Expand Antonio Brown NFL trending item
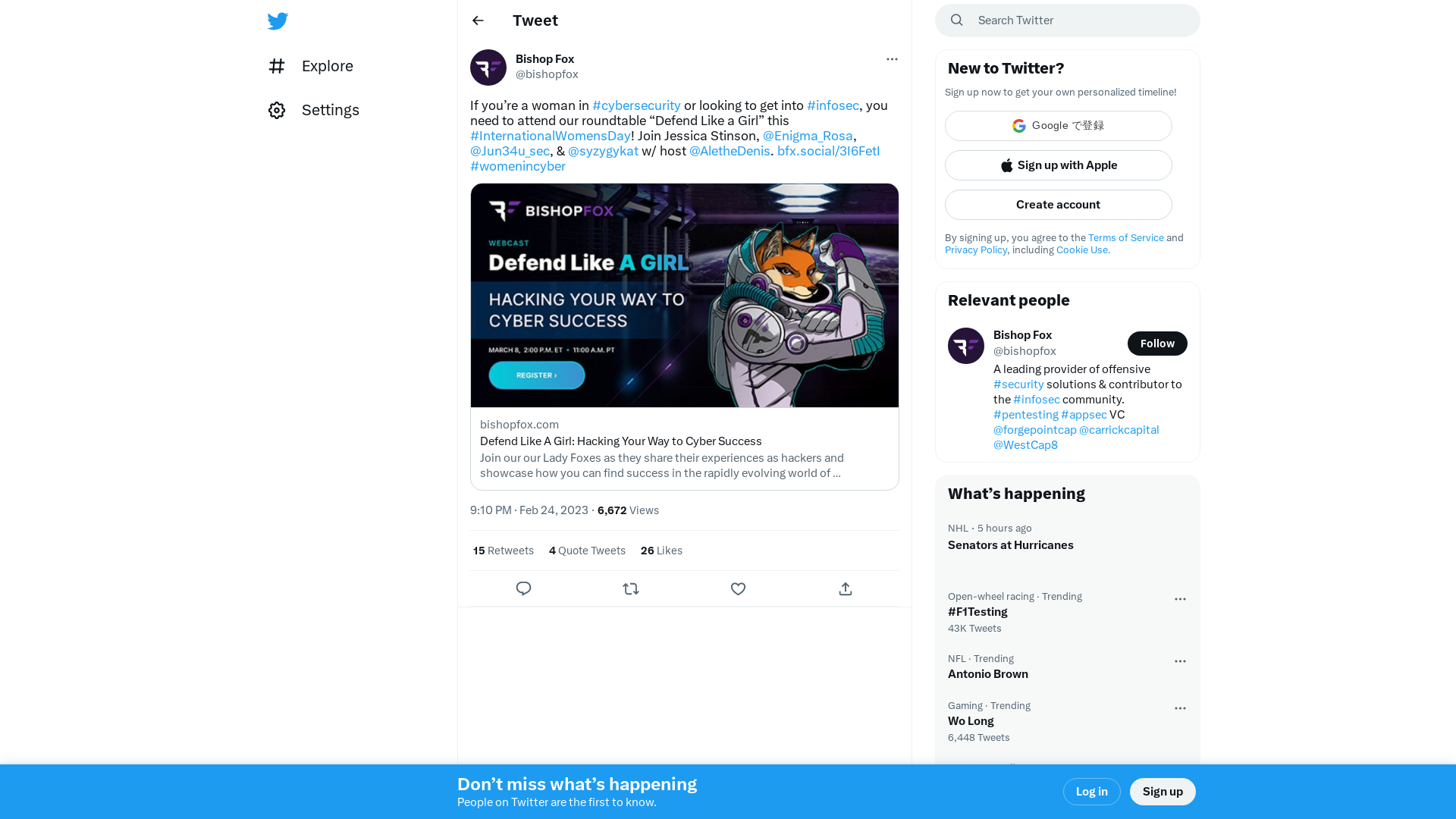1456x819 pixels. tap(1181, 660)
